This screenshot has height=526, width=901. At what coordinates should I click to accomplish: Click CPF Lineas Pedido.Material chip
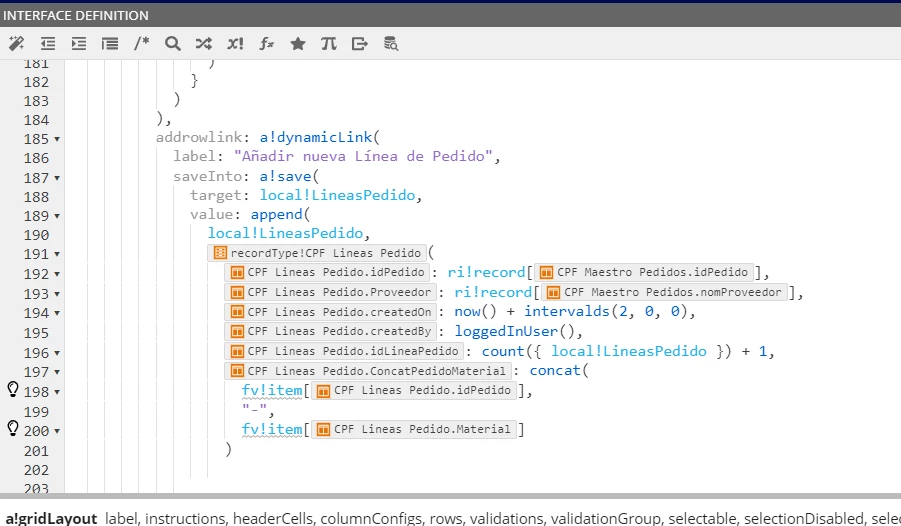tap(414, 429)
